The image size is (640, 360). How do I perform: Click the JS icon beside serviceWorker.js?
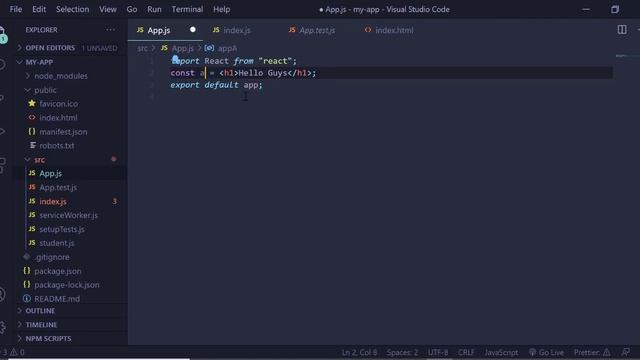click(32, 215)
